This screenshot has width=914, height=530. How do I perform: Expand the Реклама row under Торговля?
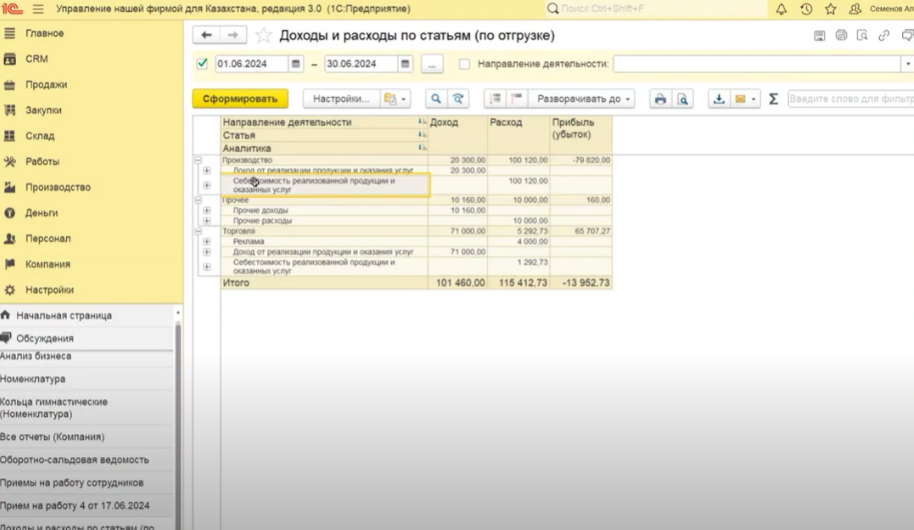[x=207, y=241]
